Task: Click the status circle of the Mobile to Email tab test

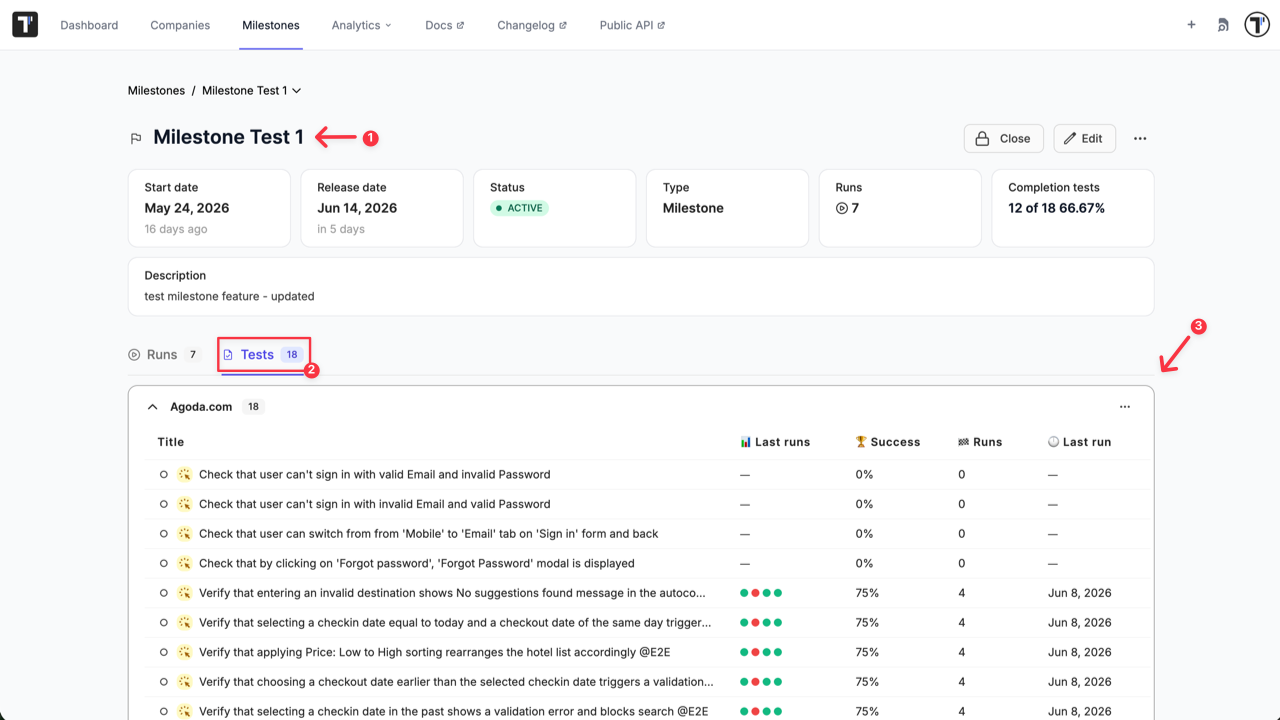Action: [x=164, y=534]
